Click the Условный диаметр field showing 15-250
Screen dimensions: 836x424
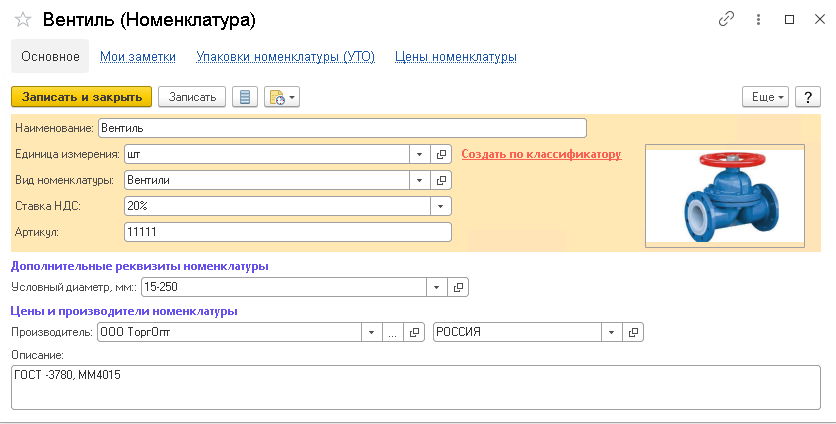pyautogui.click(x=284, y=287)
